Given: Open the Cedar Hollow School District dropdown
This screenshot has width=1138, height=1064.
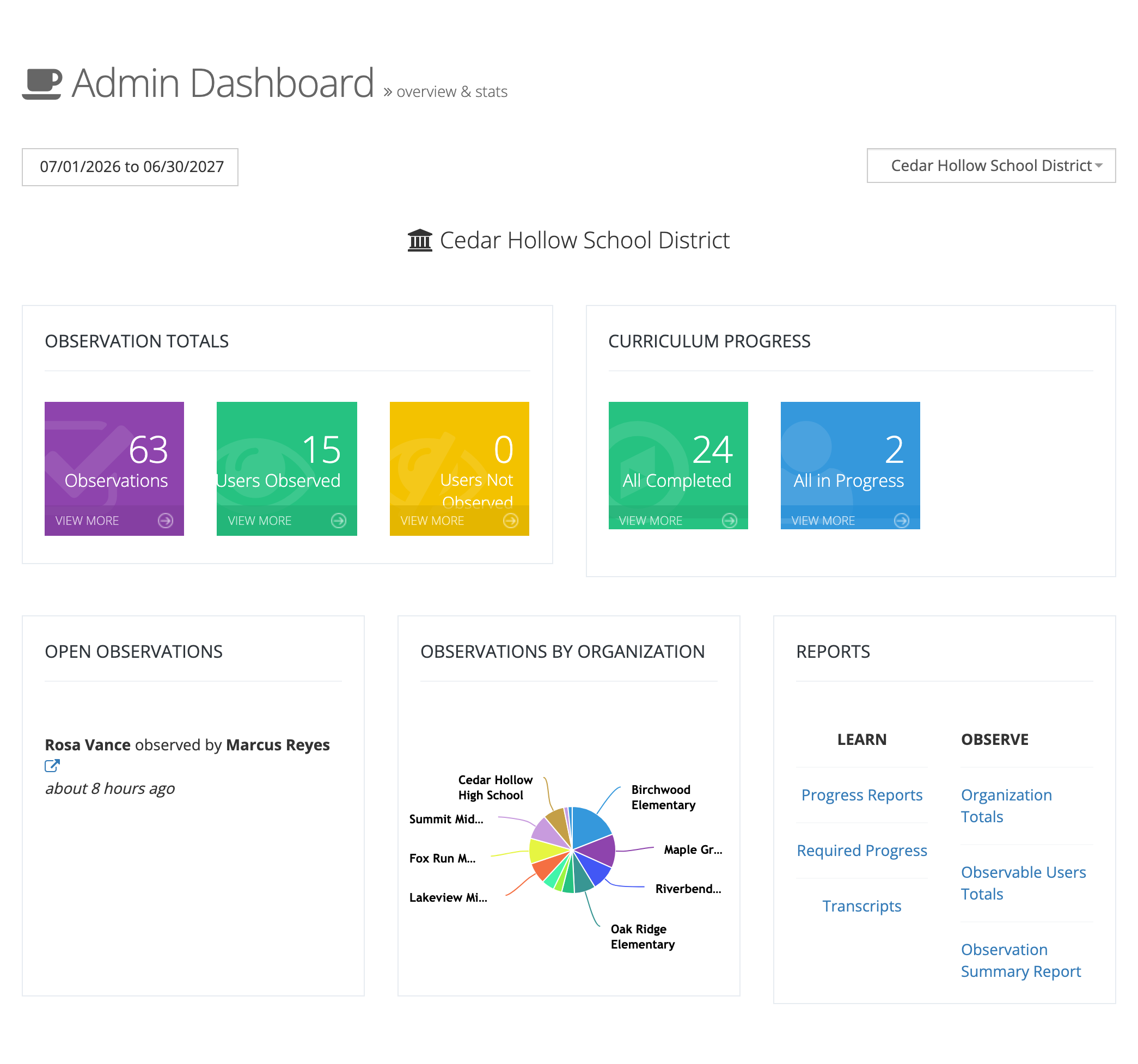Looking at the screenshot, I should [991, 166].
